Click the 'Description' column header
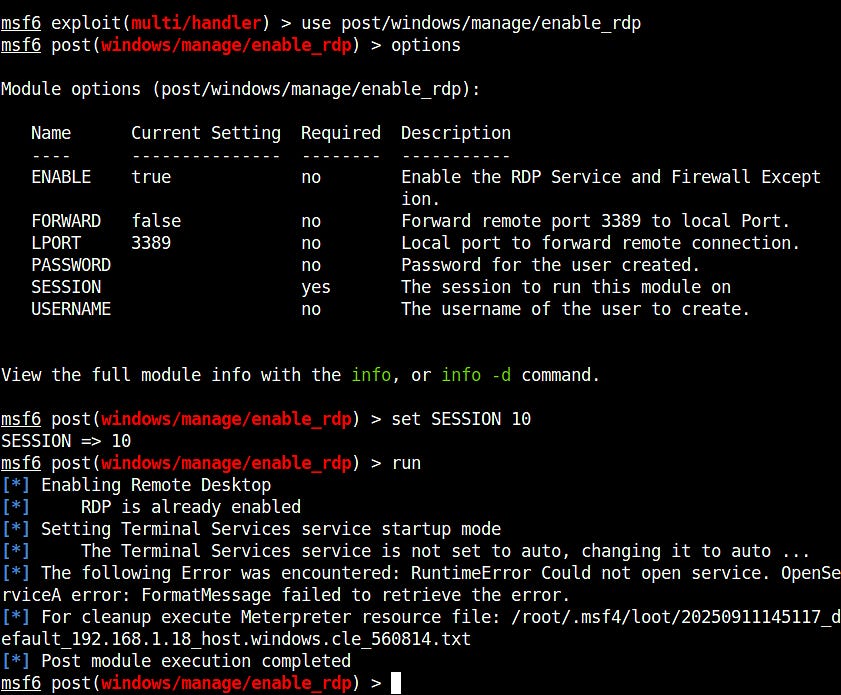Viewport: 841px width, 695px height. coord(456,133)
